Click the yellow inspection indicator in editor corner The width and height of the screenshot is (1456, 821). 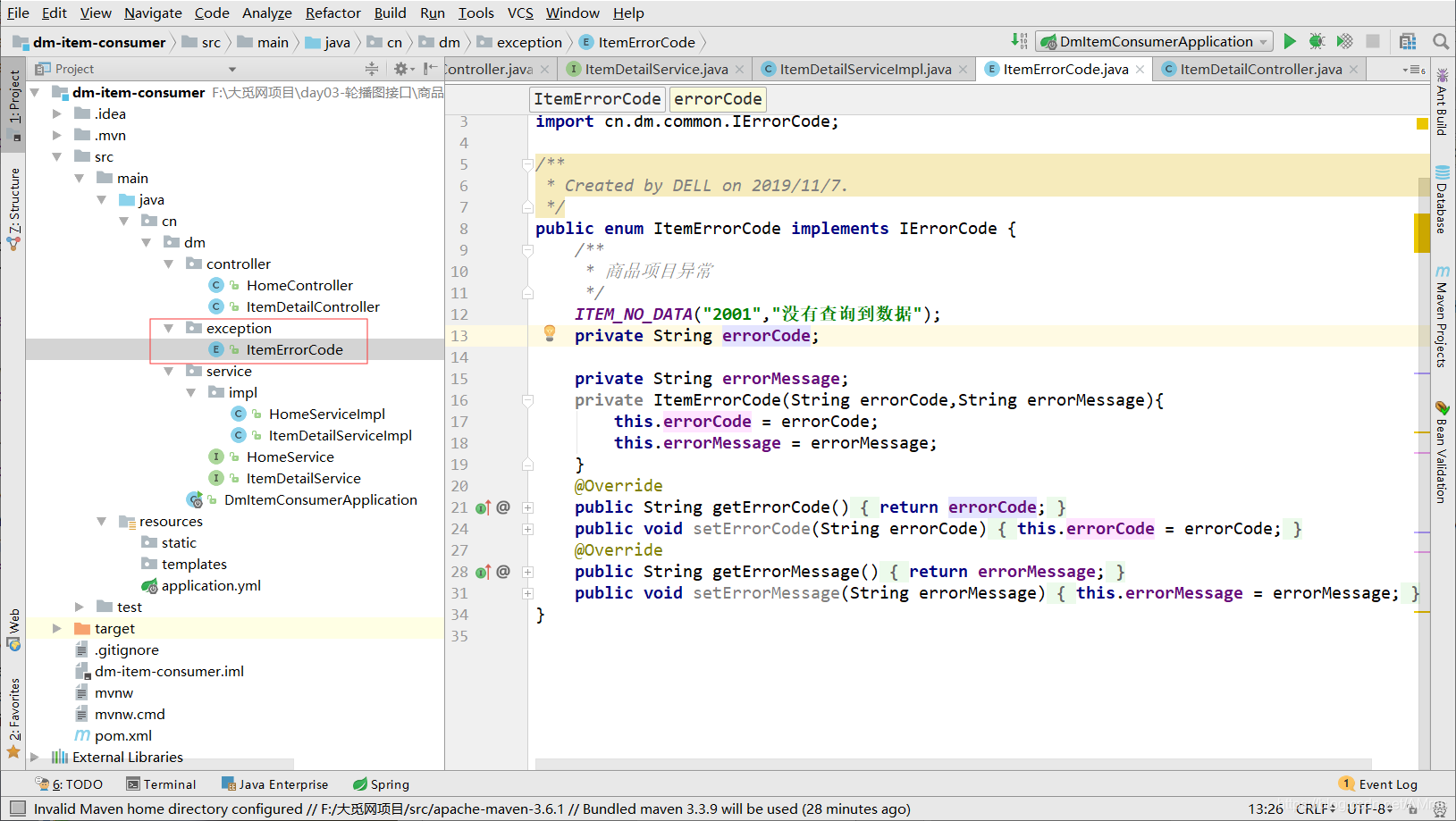coord(1422,123)
